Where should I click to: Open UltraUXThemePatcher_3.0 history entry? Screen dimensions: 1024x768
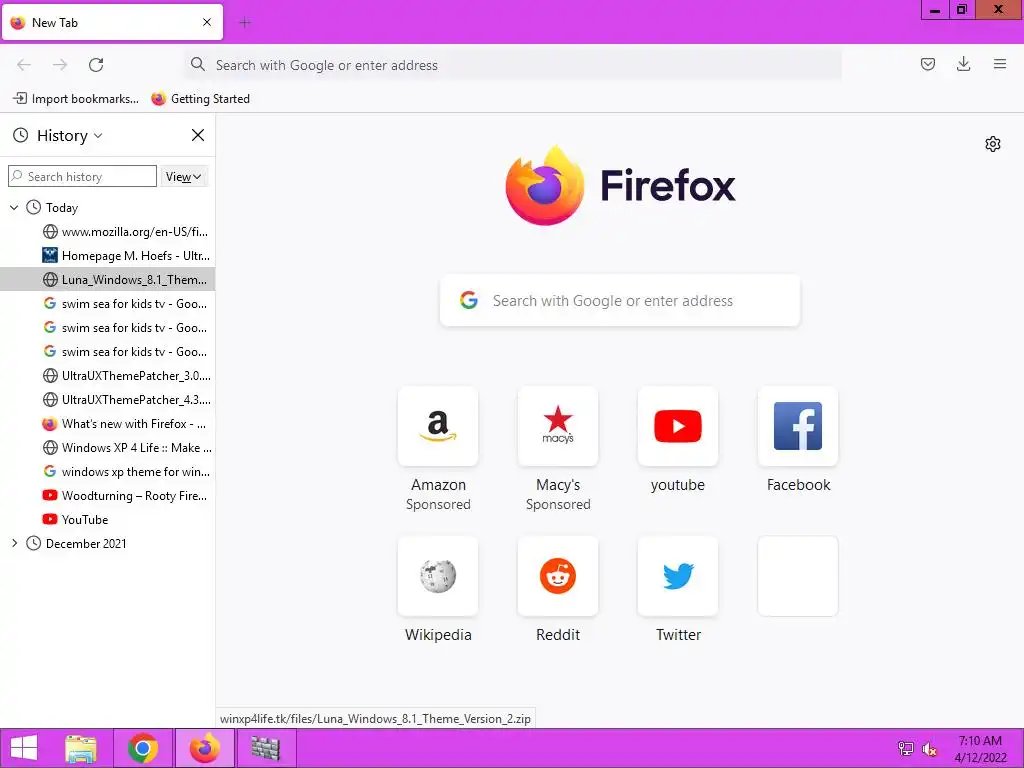coord(108,376)
